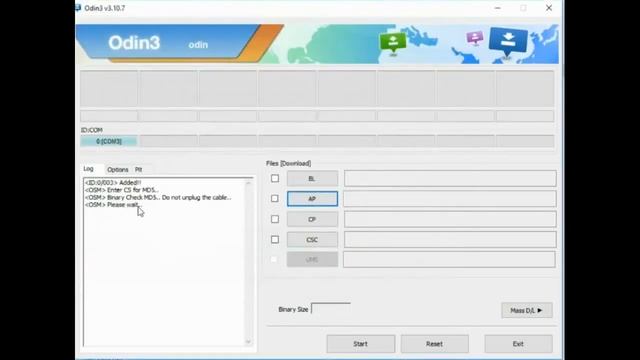Select the 0:[COM3] port box
This screenshot has height=360, width=640.
(x=109, y=141)
